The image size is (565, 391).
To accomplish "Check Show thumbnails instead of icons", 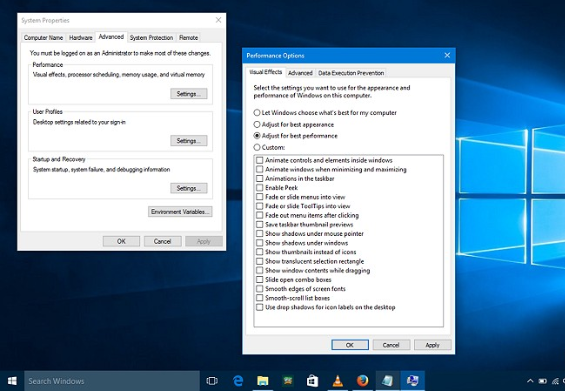I will click(x=259, y=252).
